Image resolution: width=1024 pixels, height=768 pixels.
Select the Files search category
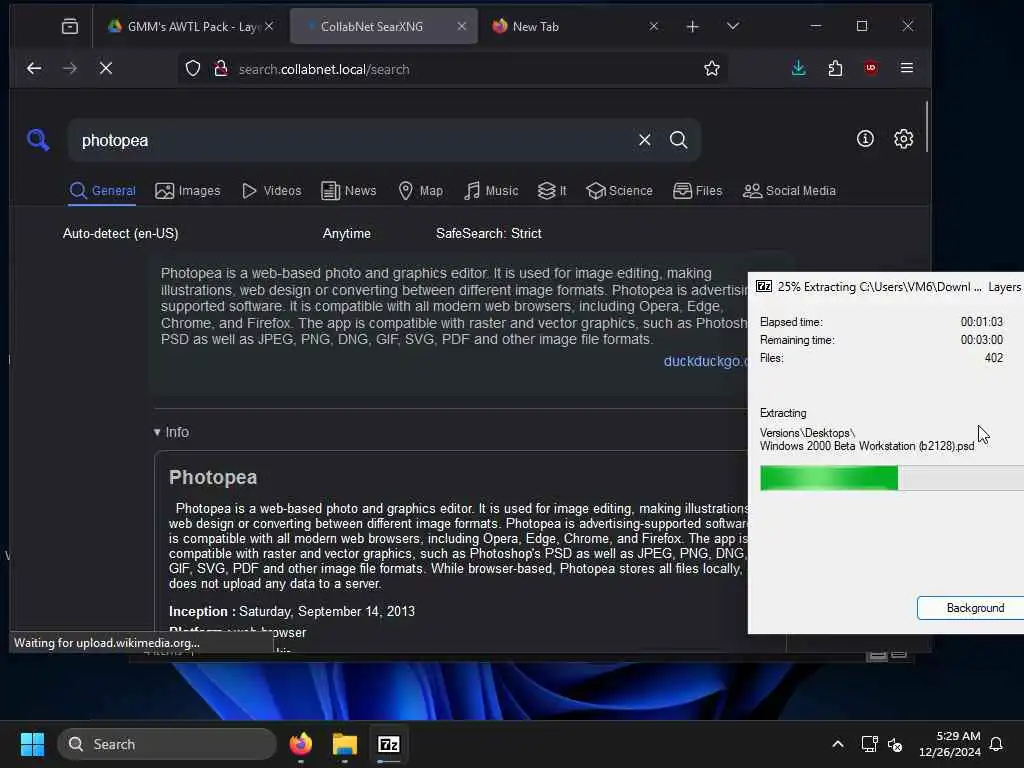coord(697,191)
